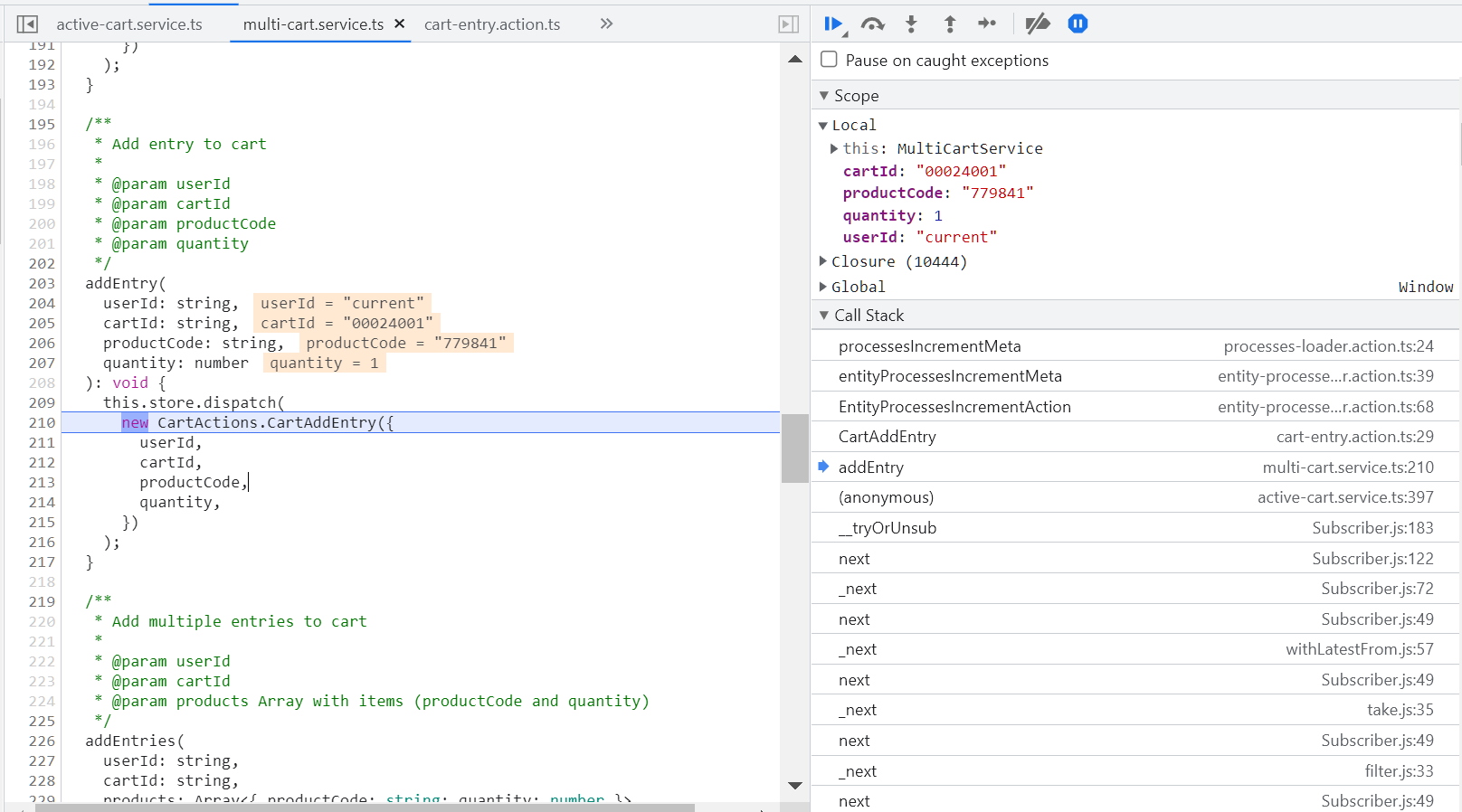Select the __tryOrUnsub stack frame

[x=1136, y=528]
